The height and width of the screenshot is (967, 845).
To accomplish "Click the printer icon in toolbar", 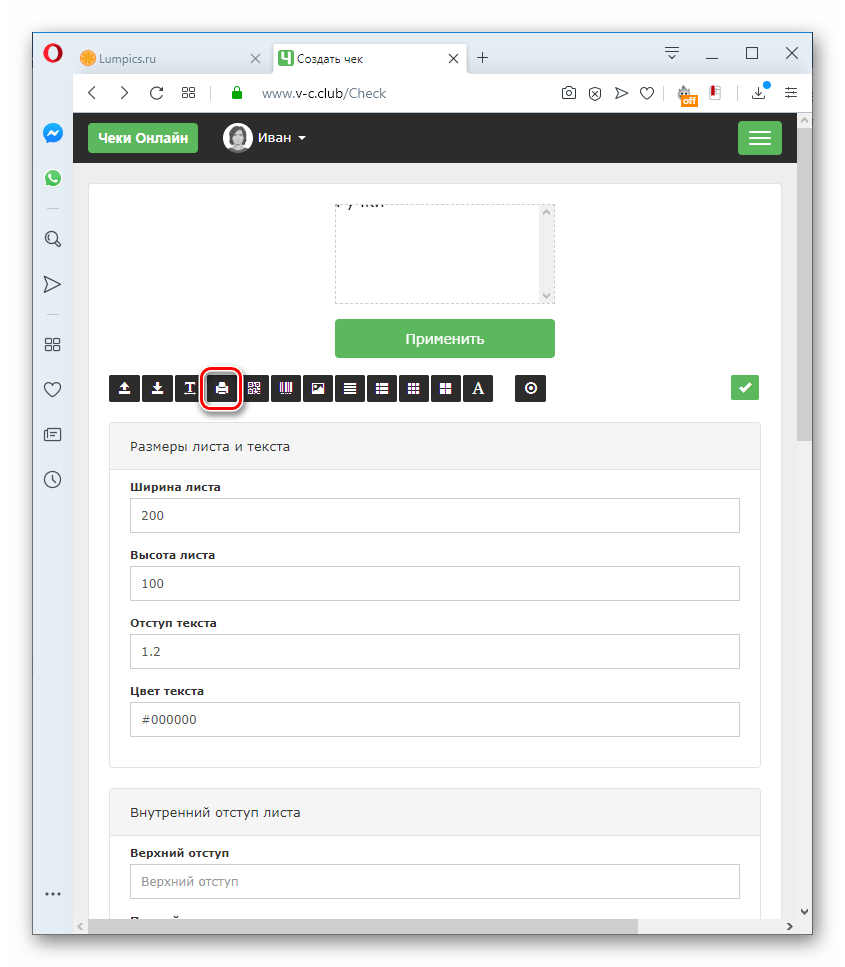I will (222, 389).
